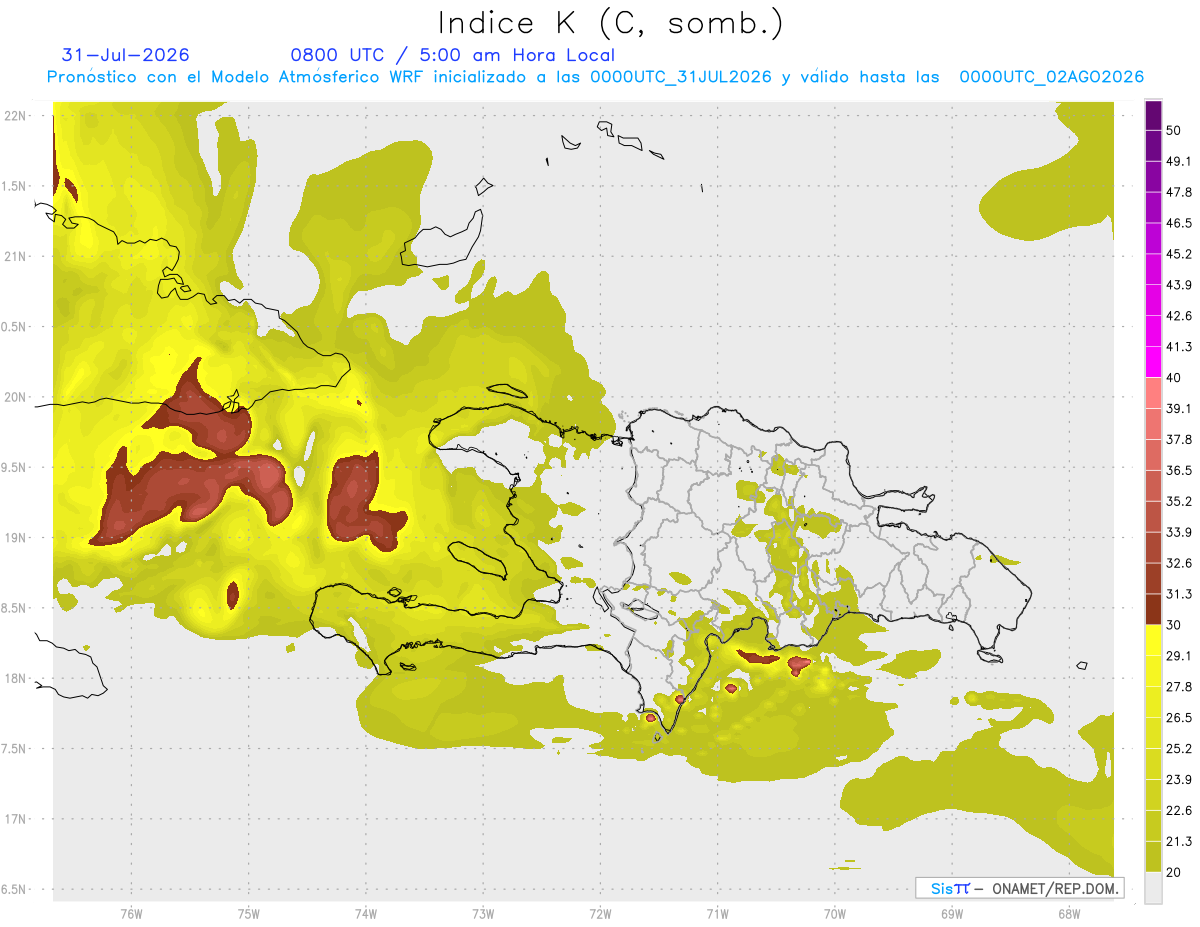Image resolution: width=1200 pixels, height=927 pixels.
Task: Click the "Indice K (C, somb.)" map title
Action: [x=610, y=22]
